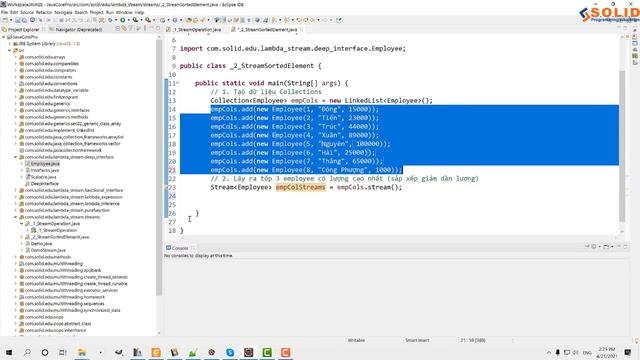Open Windows Start menu
This screenshot has height=360, width=640.
point(9,352)
